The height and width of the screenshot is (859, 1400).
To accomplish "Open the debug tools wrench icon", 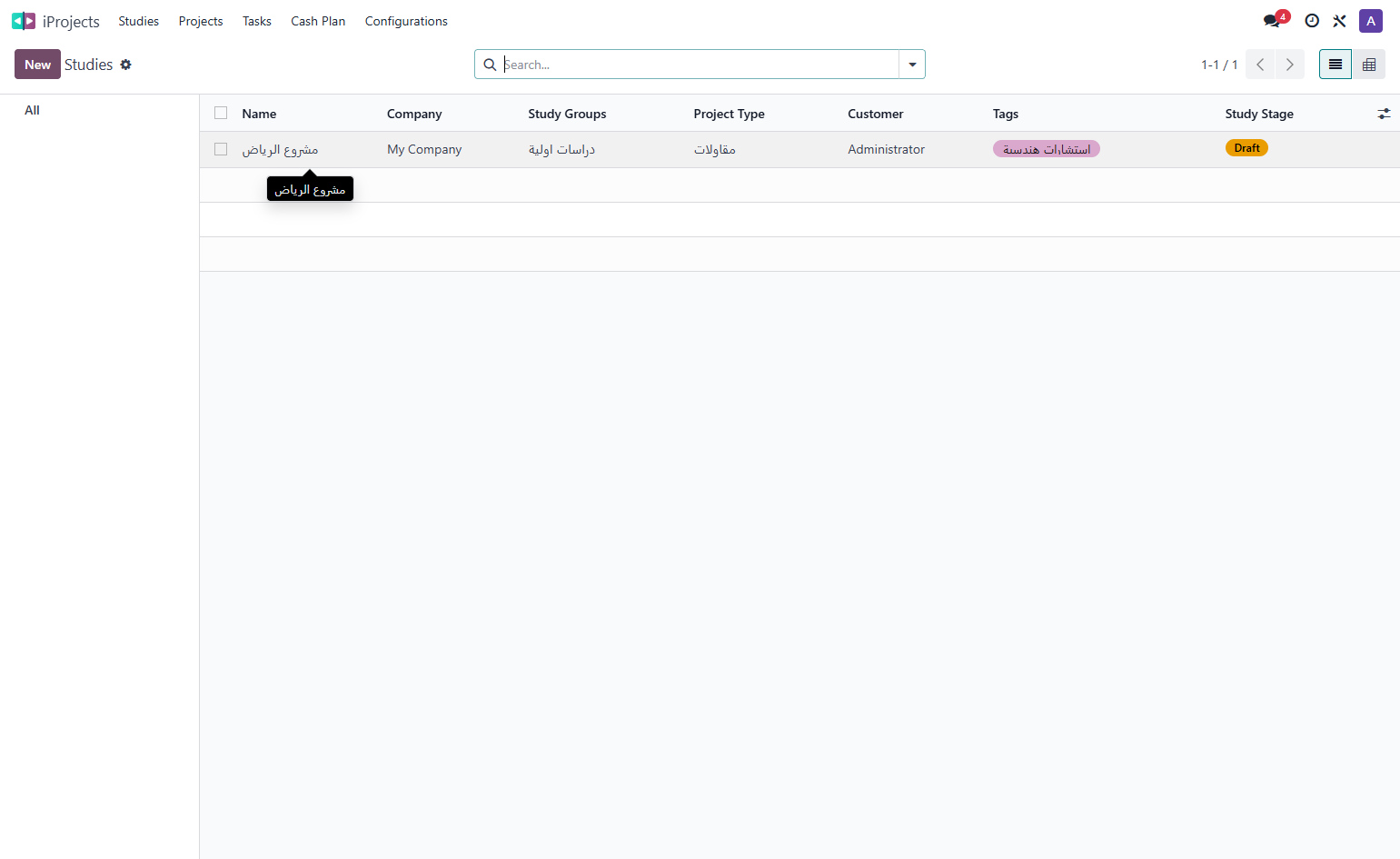I will click(1340, 21).
